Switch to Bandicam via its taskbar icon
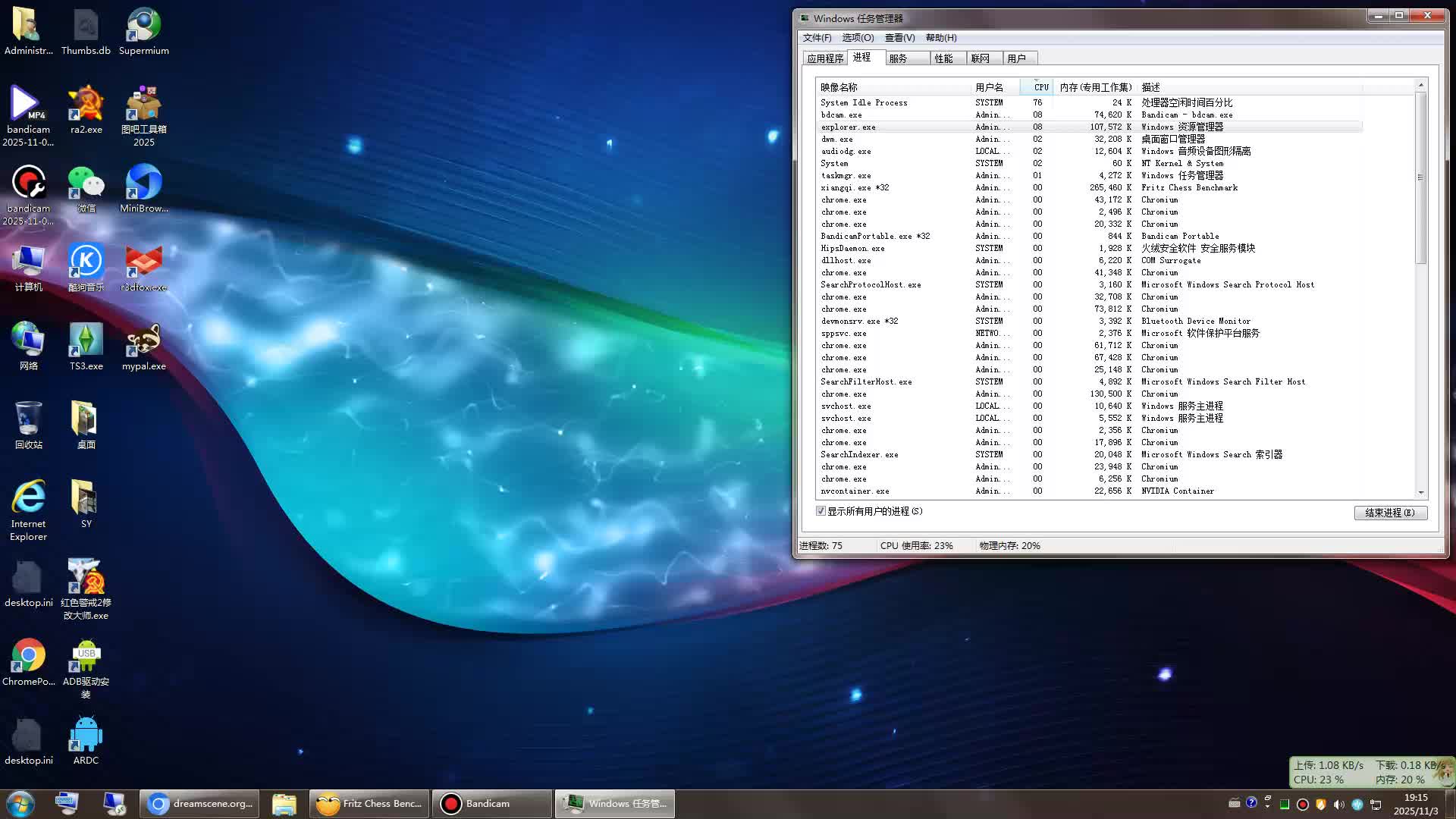Viewport: 1456px width, 819px height. click(491, 803)
